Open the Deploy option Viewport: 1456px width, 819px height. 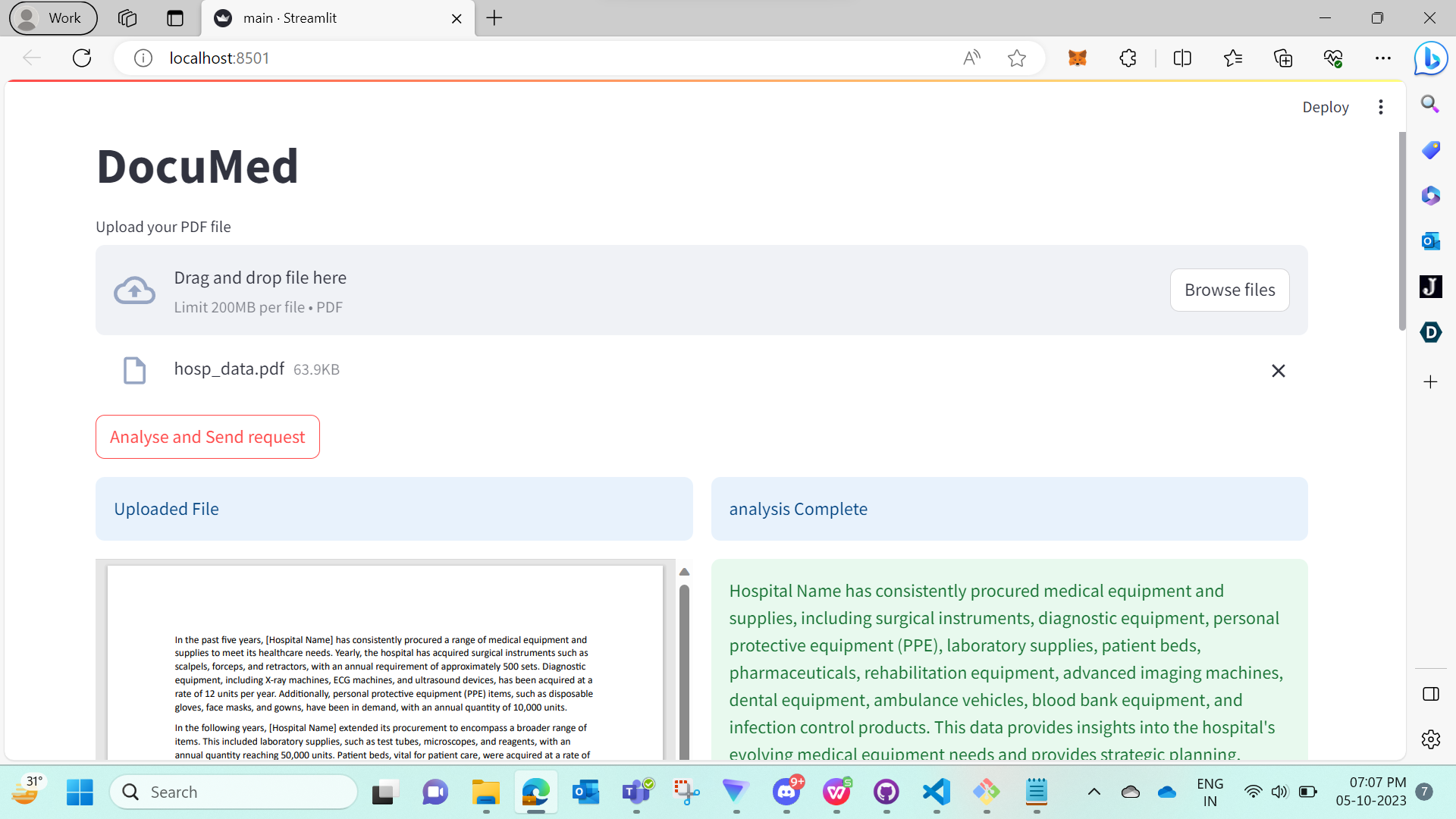[x=1325, y=107]
